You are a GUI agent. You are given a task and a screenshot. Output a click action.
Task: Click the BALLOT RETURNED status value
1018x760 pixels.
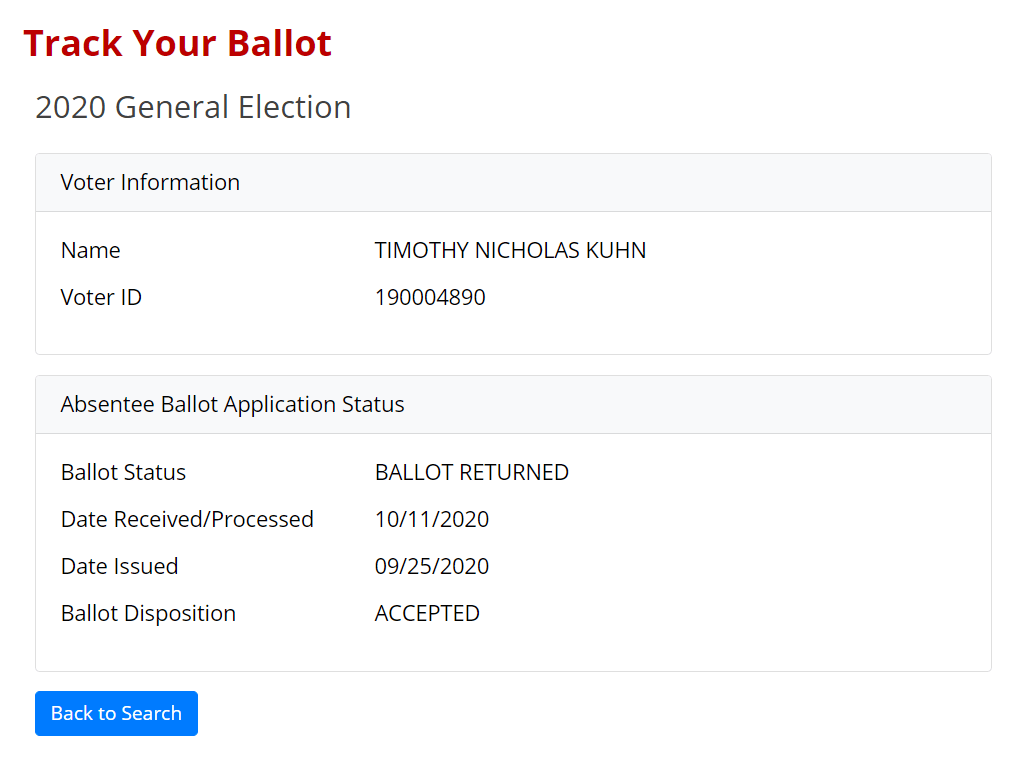point(471,472)
